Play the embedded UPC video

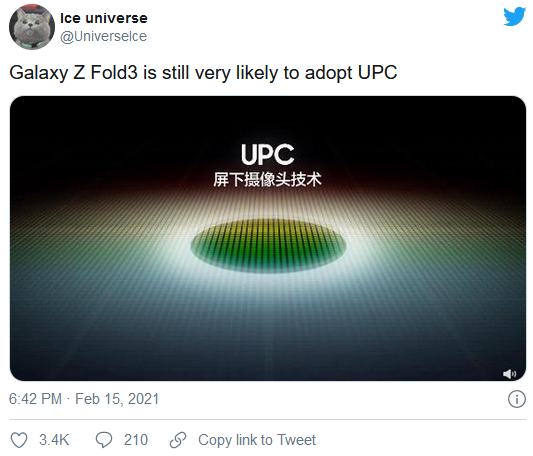[268, 238]
